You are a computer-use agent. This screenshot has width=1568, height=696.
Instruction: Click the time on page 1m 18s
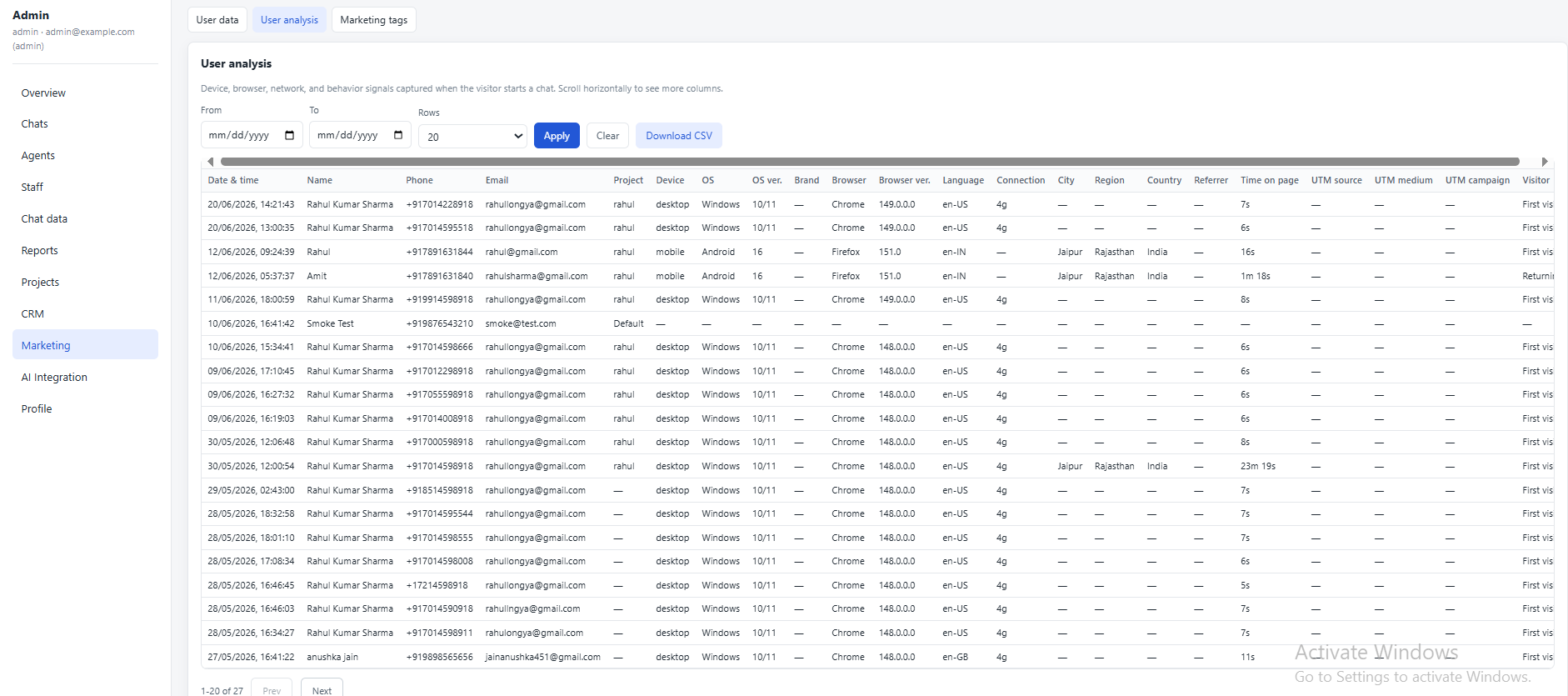(x=1256, y=276)
